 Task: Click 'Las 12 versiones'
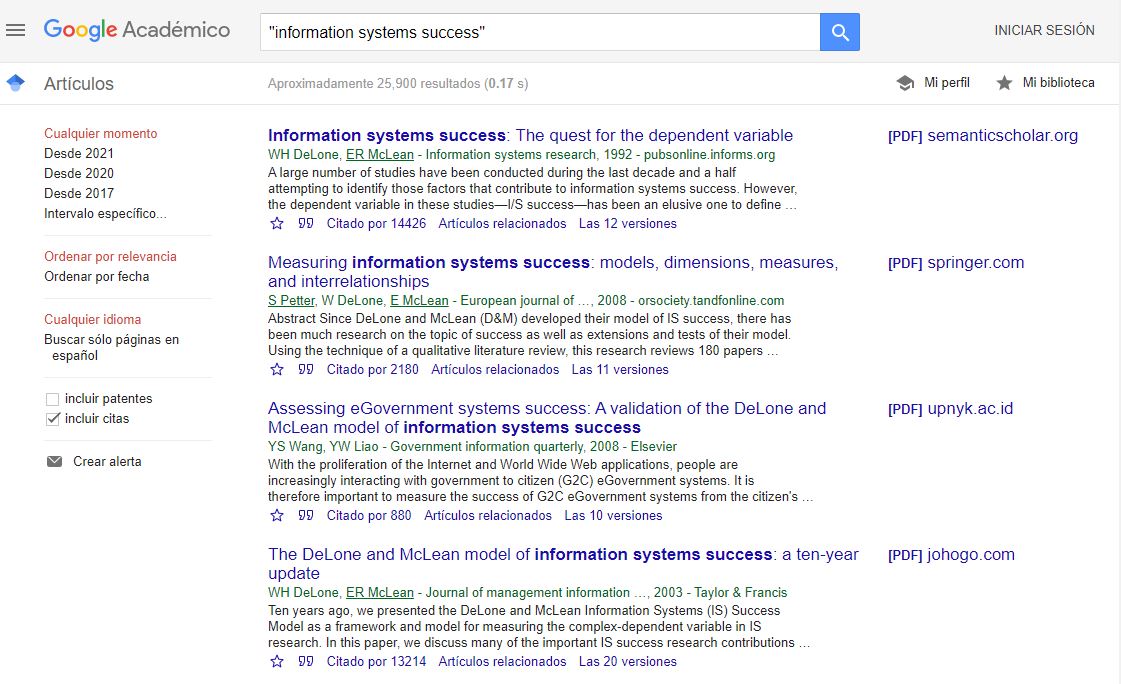pyautogui.click(x=628, y=224)
